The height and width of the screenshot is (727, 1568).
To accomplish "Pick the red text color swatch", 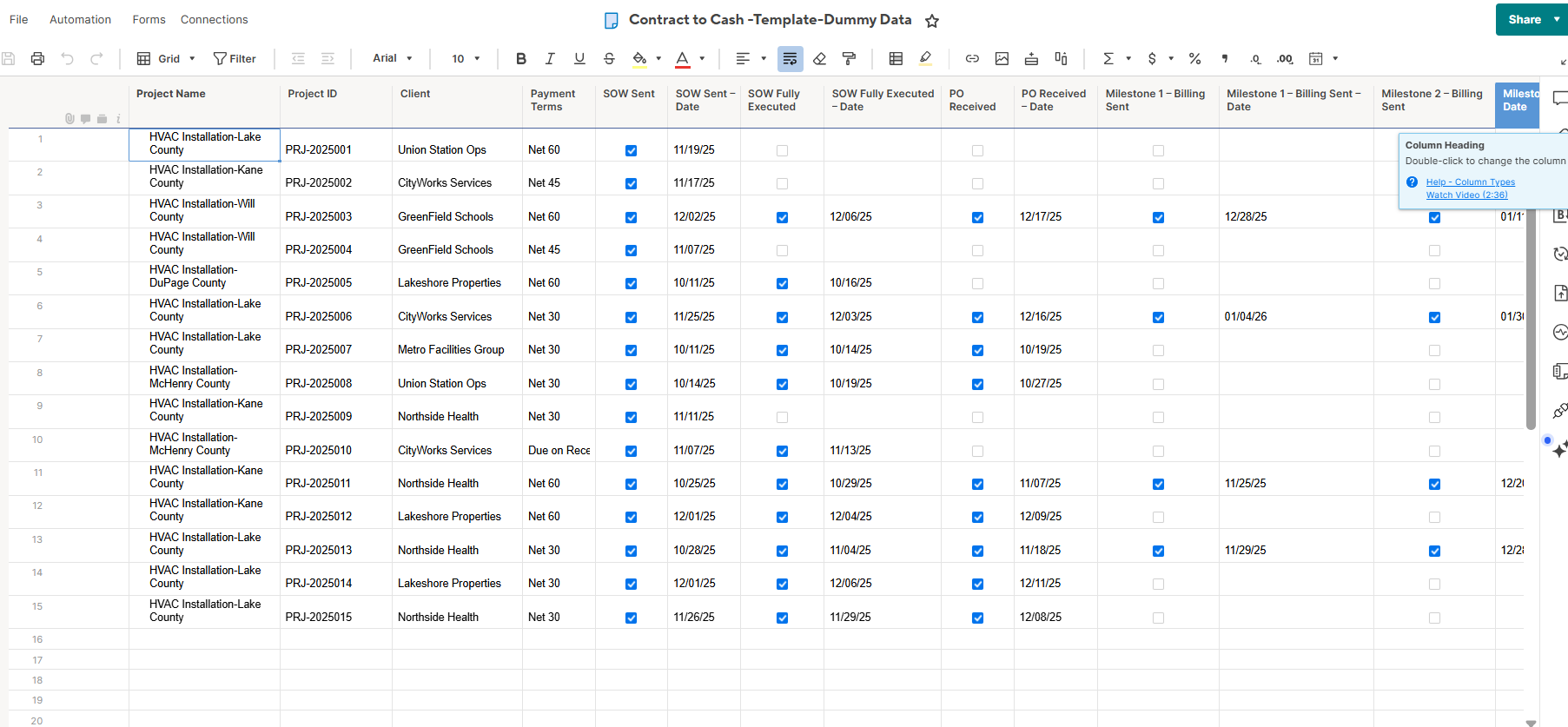I will pyautogui.click(x=683, y=58).
